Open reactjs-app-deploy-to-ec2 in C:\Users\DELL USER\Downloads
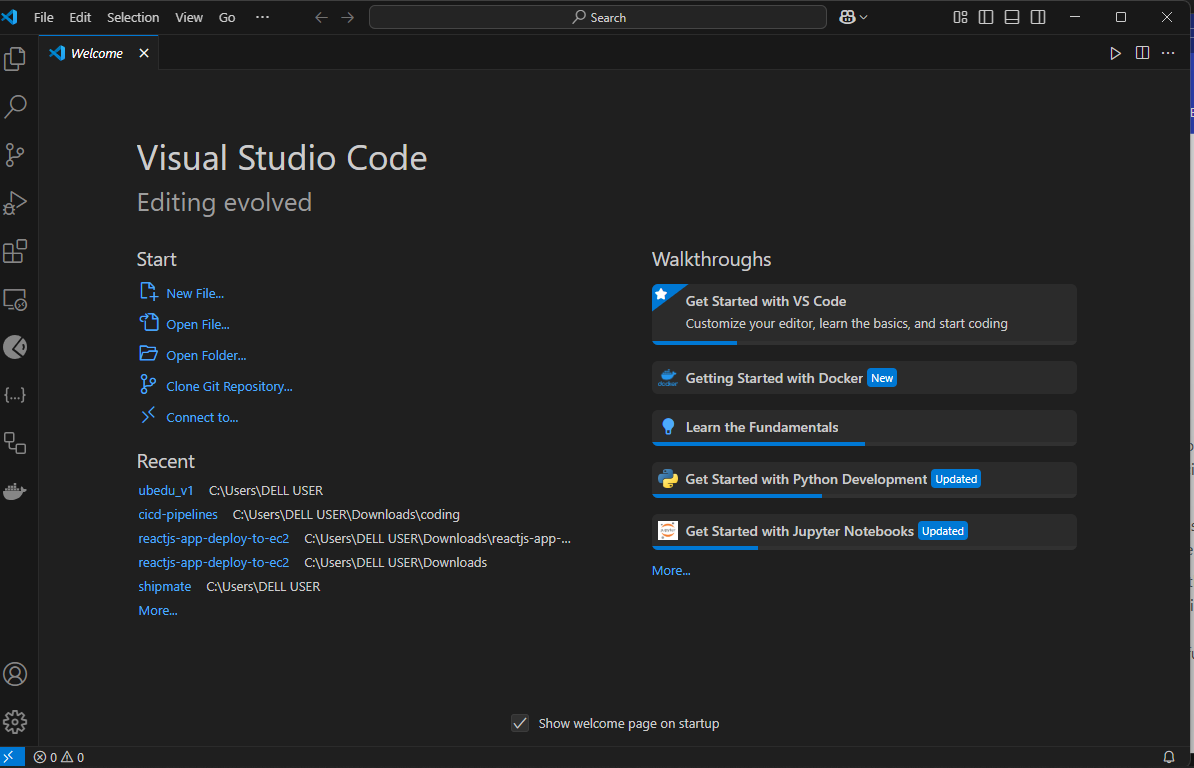The image size is (1194, 768). [214, 562]
